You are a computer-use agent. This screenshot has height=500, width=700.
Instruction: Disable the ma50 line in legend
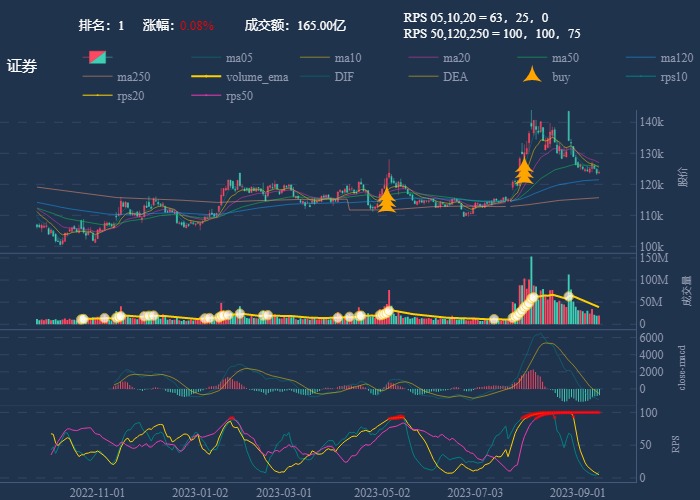pyautogui.click(x=532, y=58)
